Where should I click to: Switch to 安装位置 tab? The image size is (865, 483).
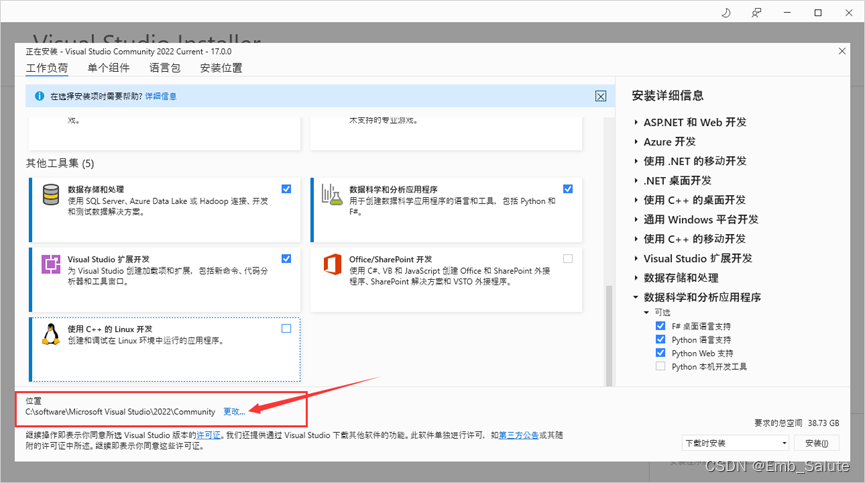(221, 68)
